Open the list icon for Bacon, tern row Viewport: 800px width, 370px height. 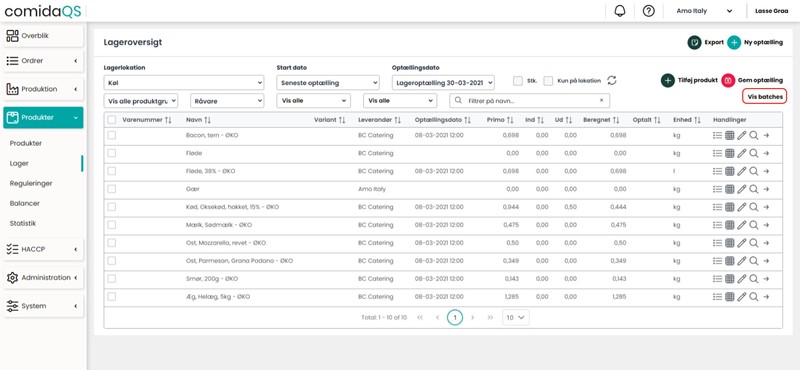[x=717, y=135]
